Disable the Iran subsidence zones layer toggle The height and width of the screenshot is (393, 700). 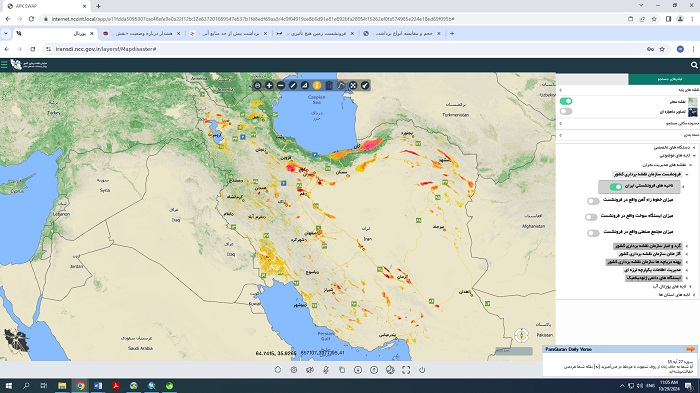tap(616, 187)
